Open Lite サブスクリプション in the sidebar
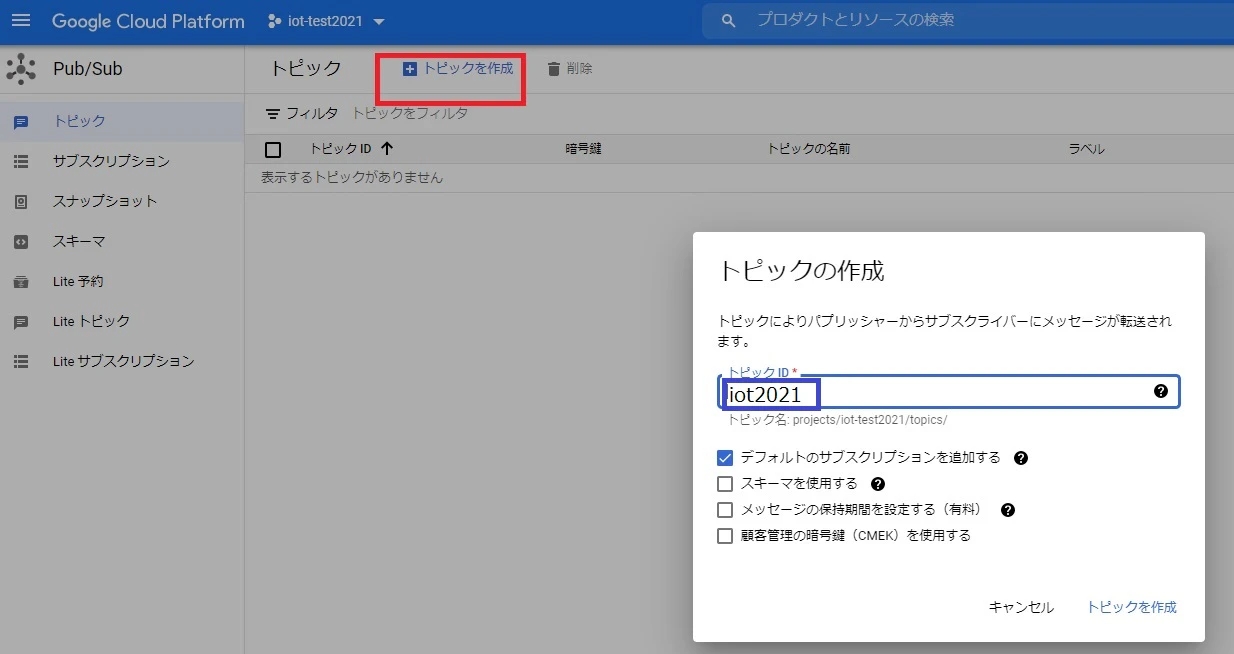1234x654 pixels. coord(122,361)
